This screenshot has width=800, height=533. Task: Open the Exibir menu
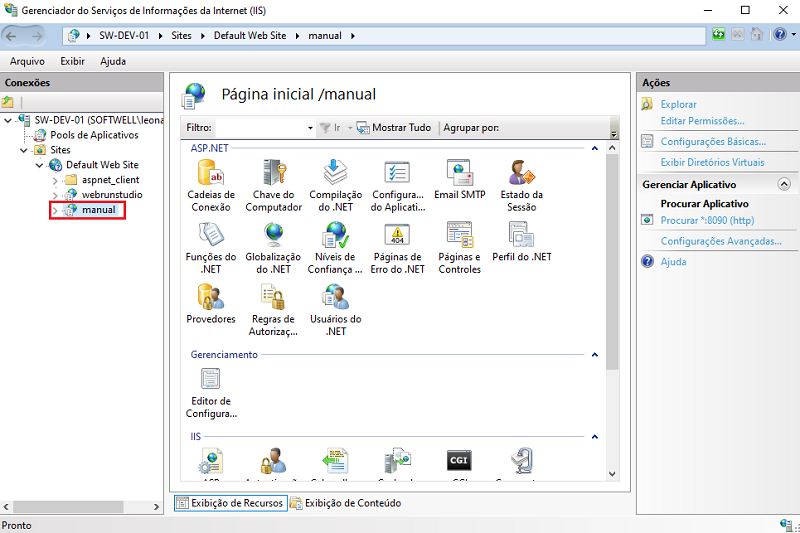coord(72,61)
